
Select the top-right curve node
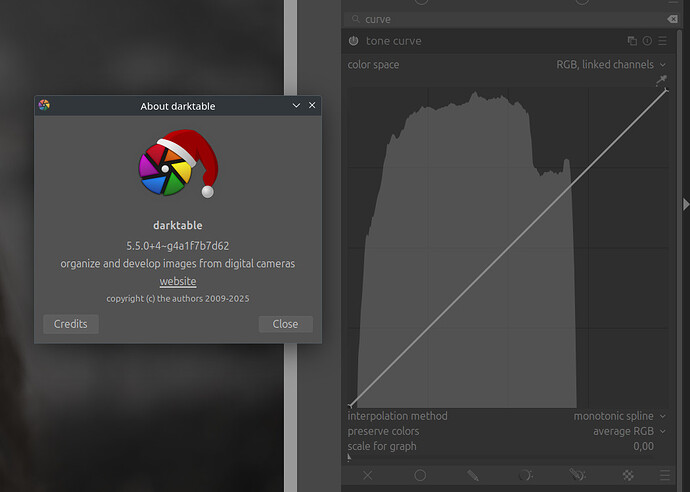click(x=666, y=90)
